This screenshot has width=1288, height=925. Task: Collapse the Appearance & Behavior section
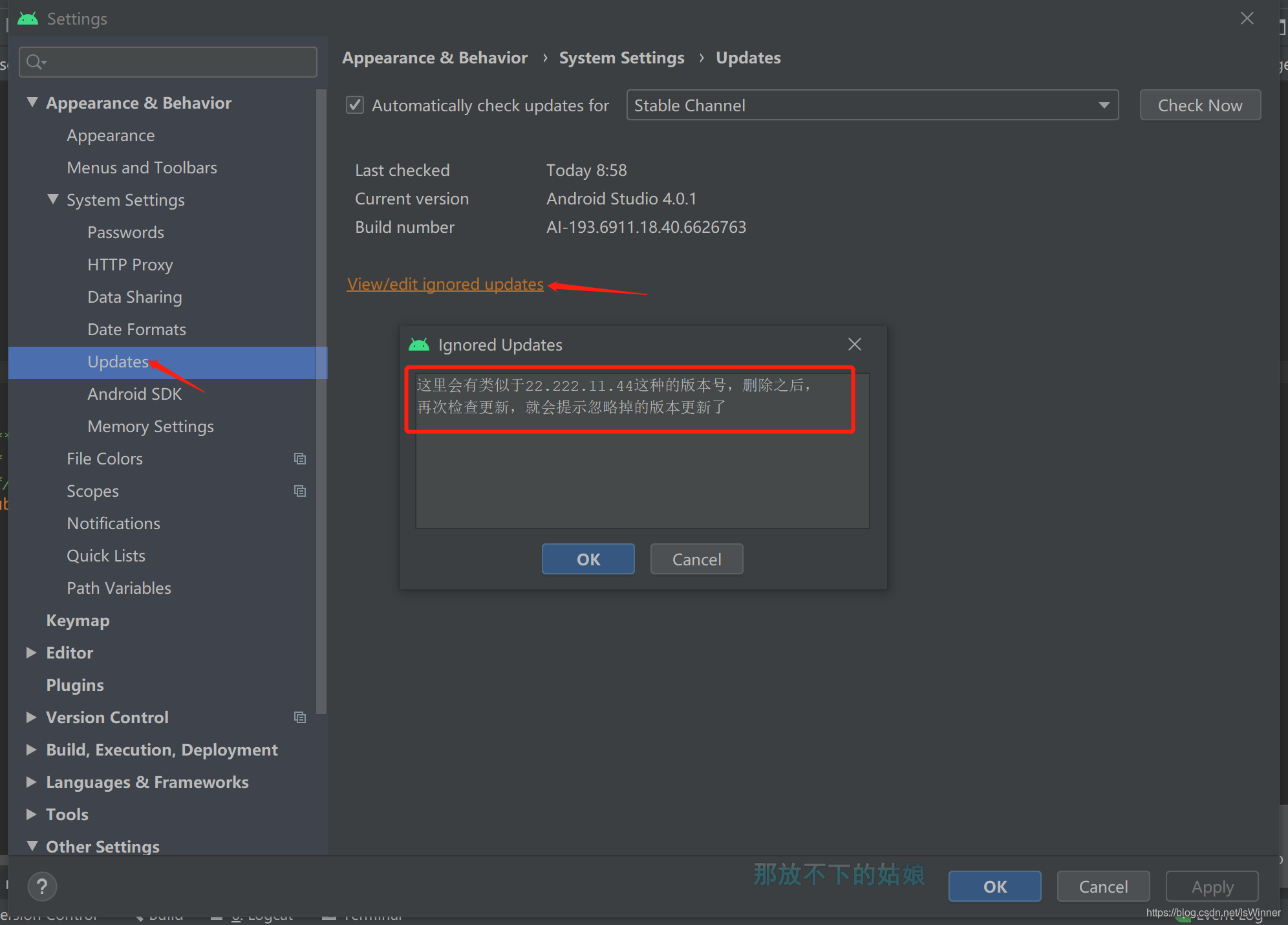click(x=32, y=102)
